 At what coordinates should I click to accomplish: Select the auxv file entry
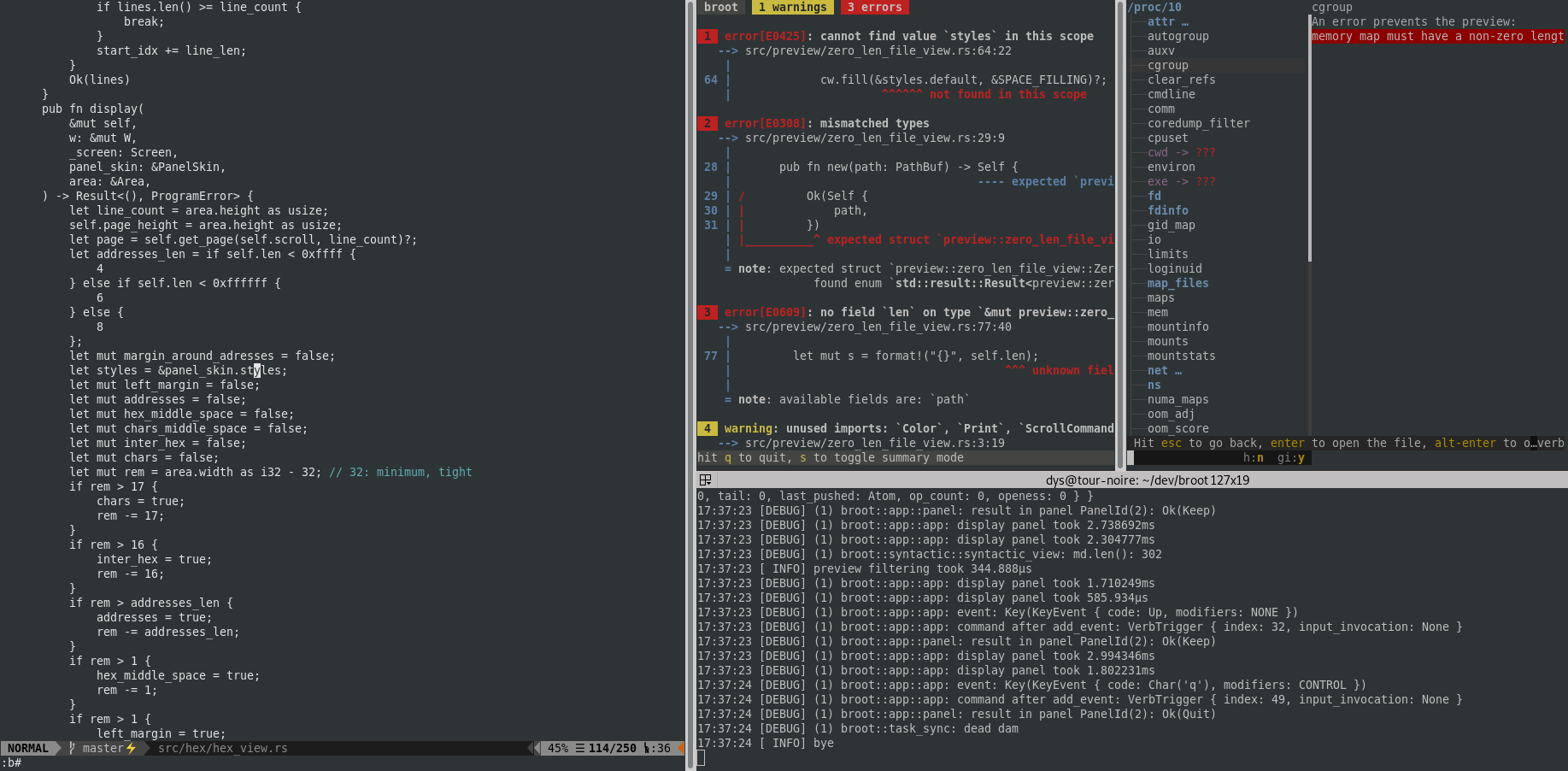(x=1161, y=50)
